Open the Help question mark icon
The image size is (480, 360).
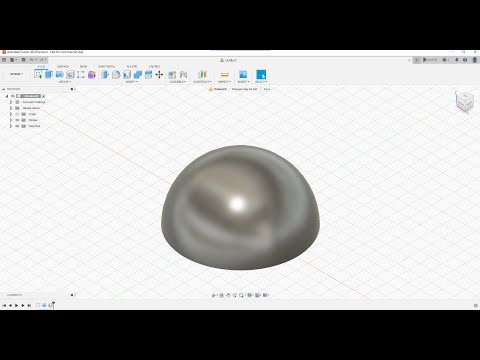tap(465, 60)
